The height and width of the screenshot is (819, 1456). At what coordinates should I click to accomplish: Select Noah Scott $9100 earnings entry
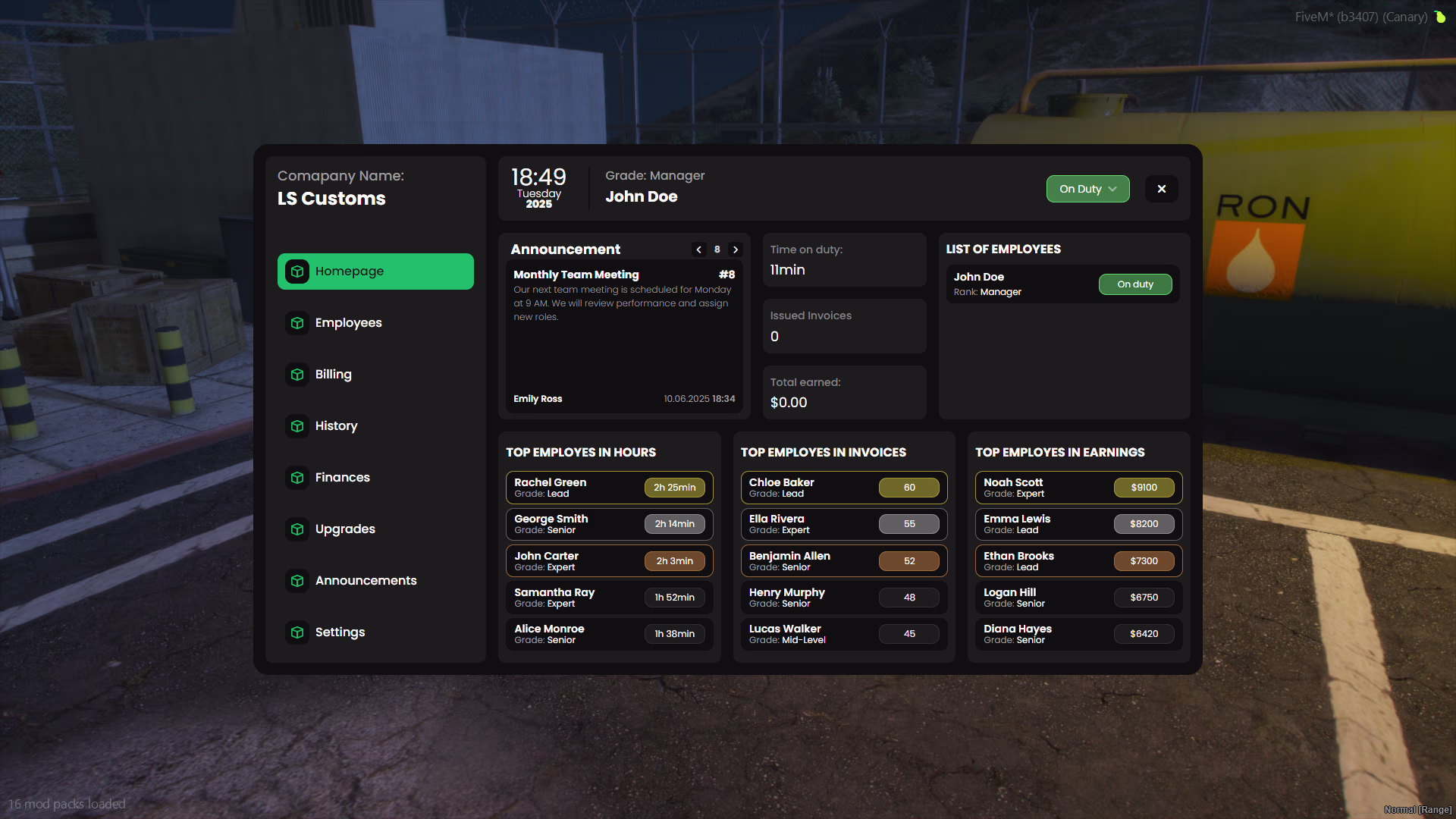point(1078,488)
